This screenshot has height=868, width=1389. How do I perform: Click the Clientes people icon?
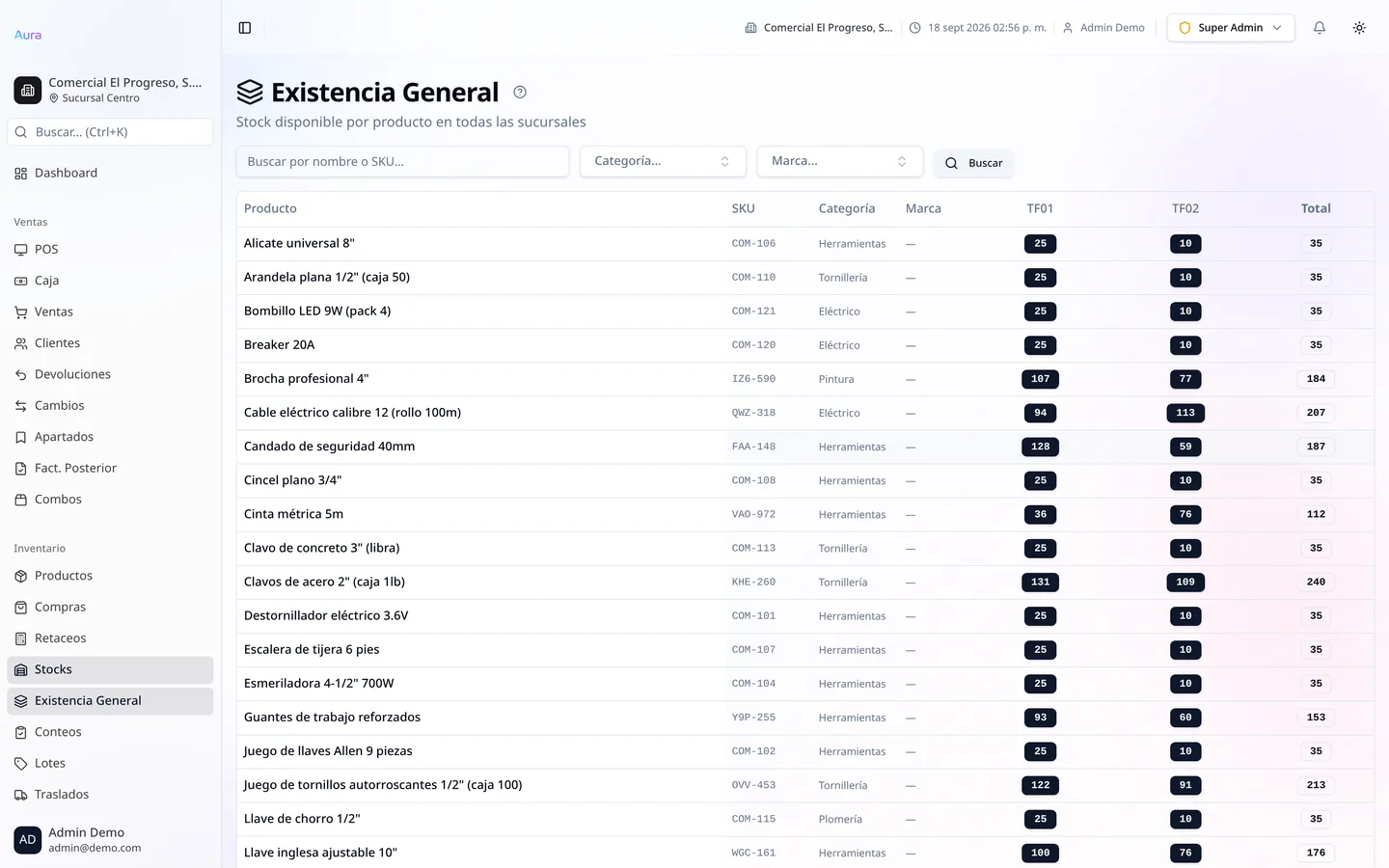coord(21,343)
